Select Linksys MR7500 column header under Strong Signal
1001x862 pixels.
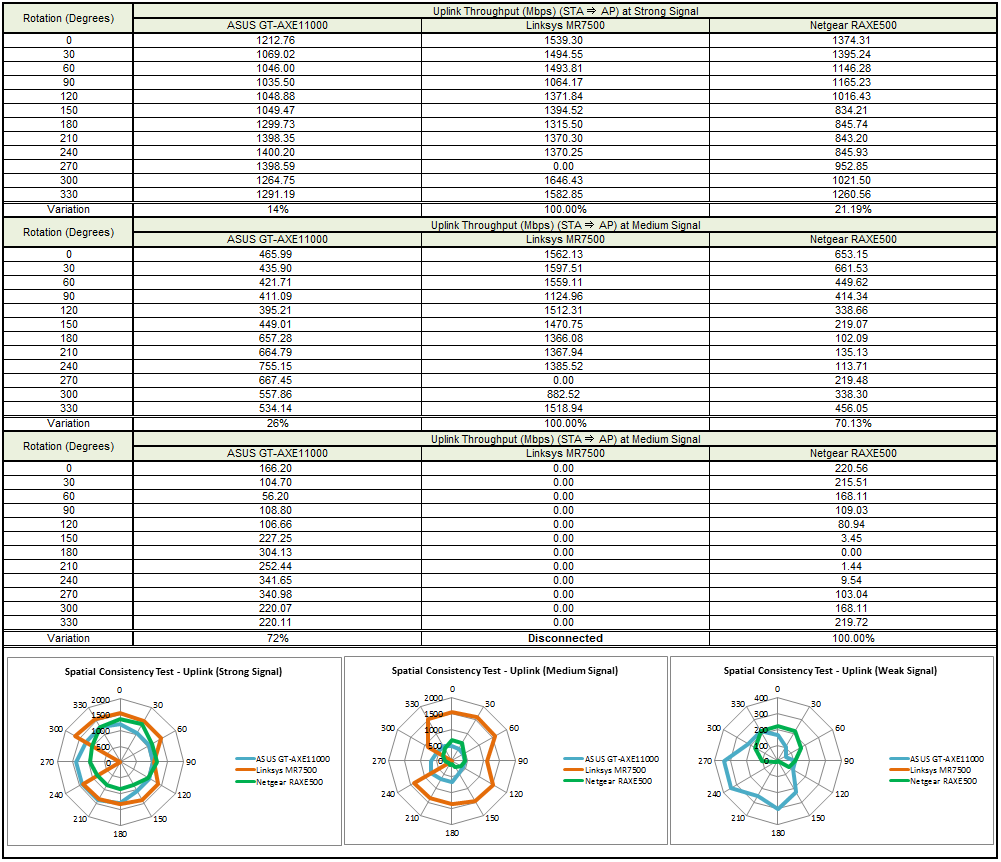tap(565, 26)
